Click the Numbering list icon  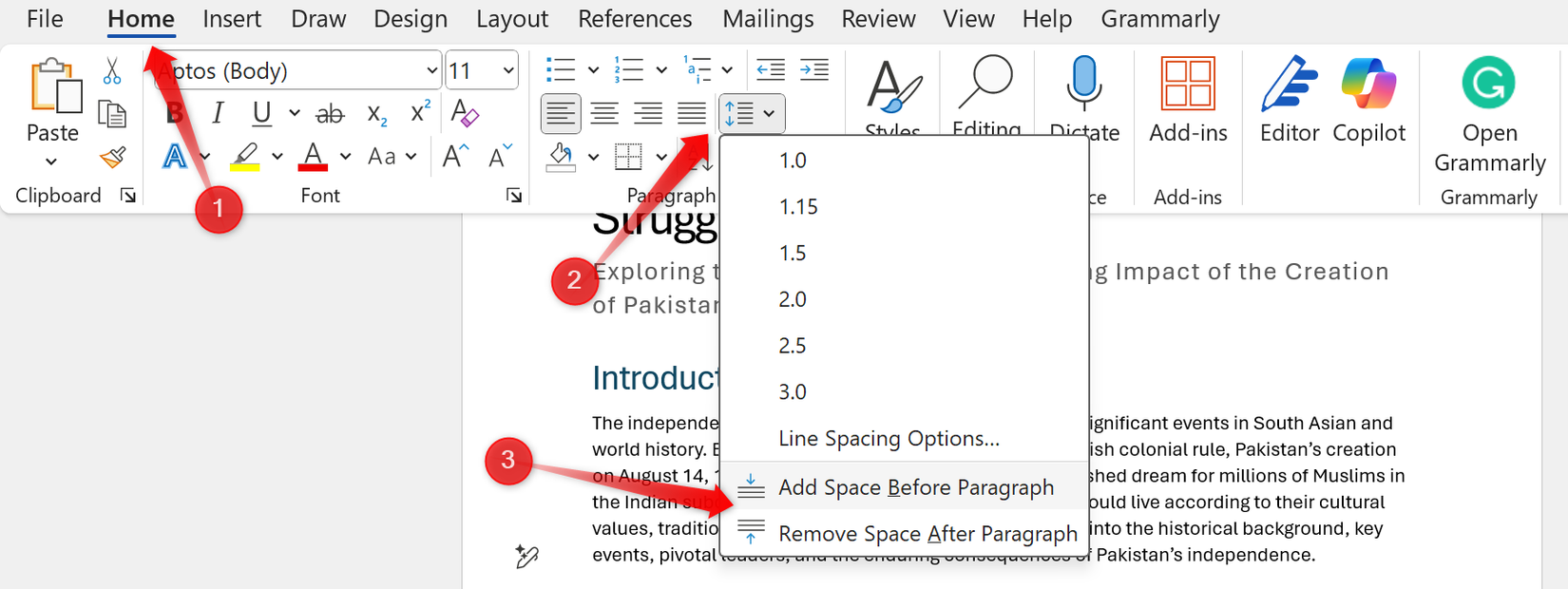tap(628, 69)
